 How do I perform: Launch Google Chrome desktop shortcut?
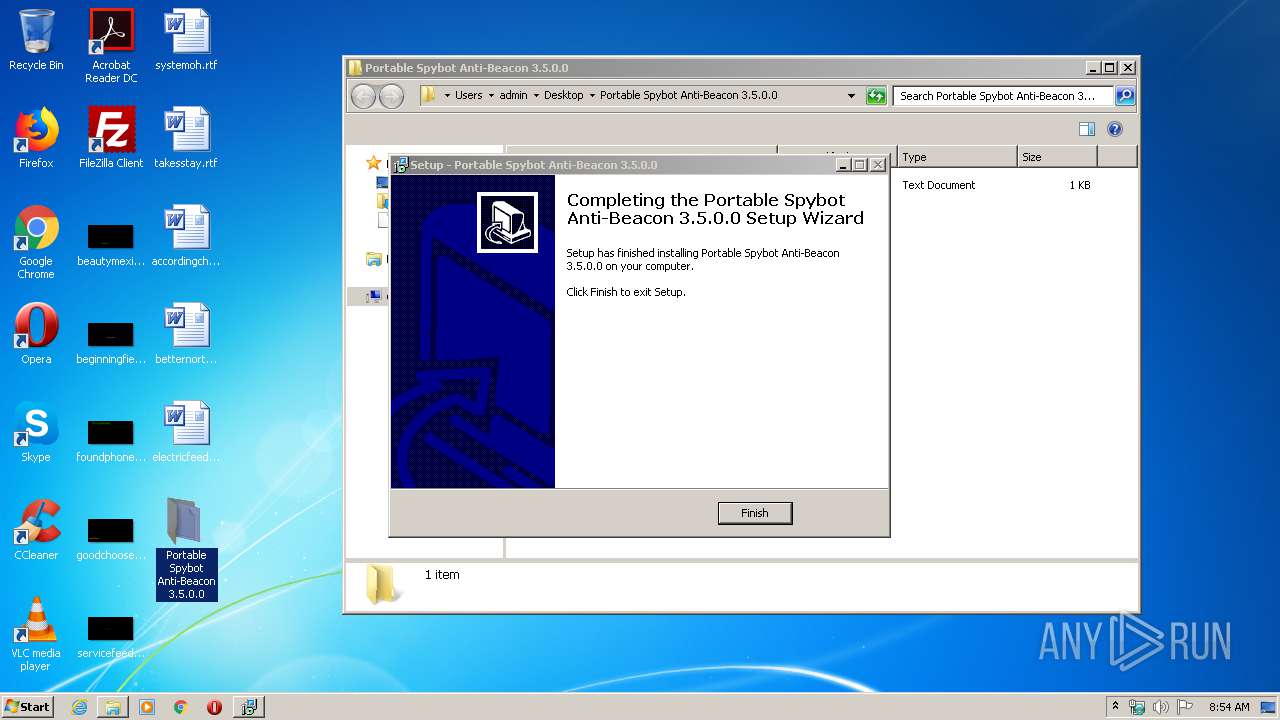(x=36, y=242)
